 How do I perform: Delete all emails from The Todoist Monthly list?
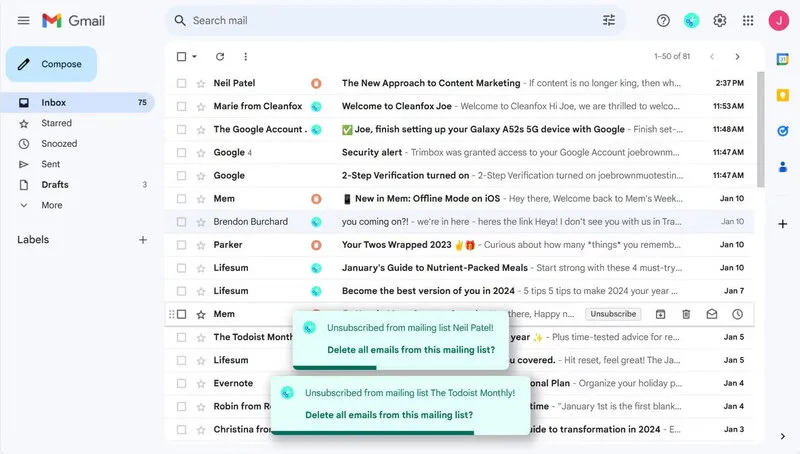coord(389,415)
